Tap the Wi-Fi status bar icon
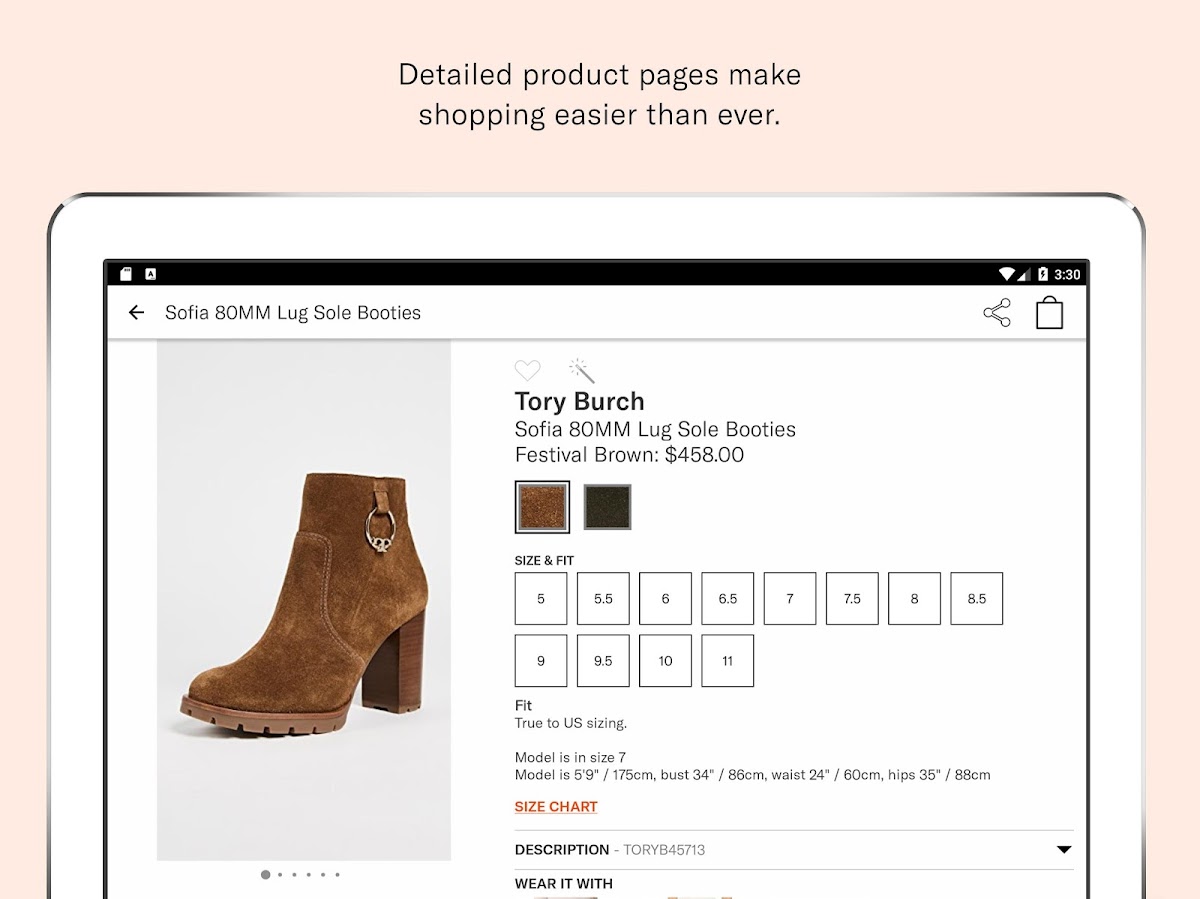This screenshot has width=1200, height=899. point(1007,274)
